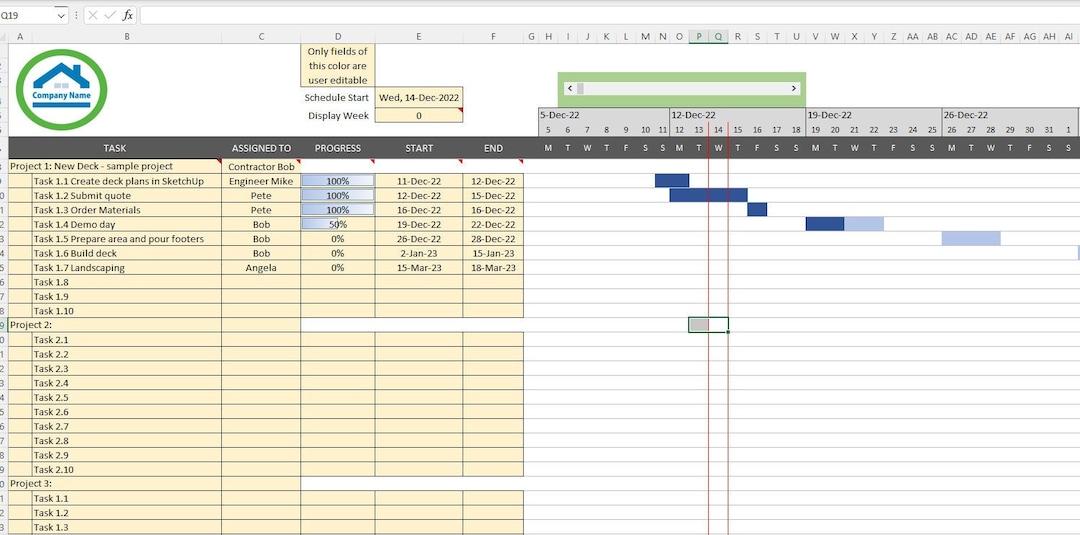Click 100% progress bar for Submit quote
This screenshot has width=1080, height=535.
click(338, 196)
